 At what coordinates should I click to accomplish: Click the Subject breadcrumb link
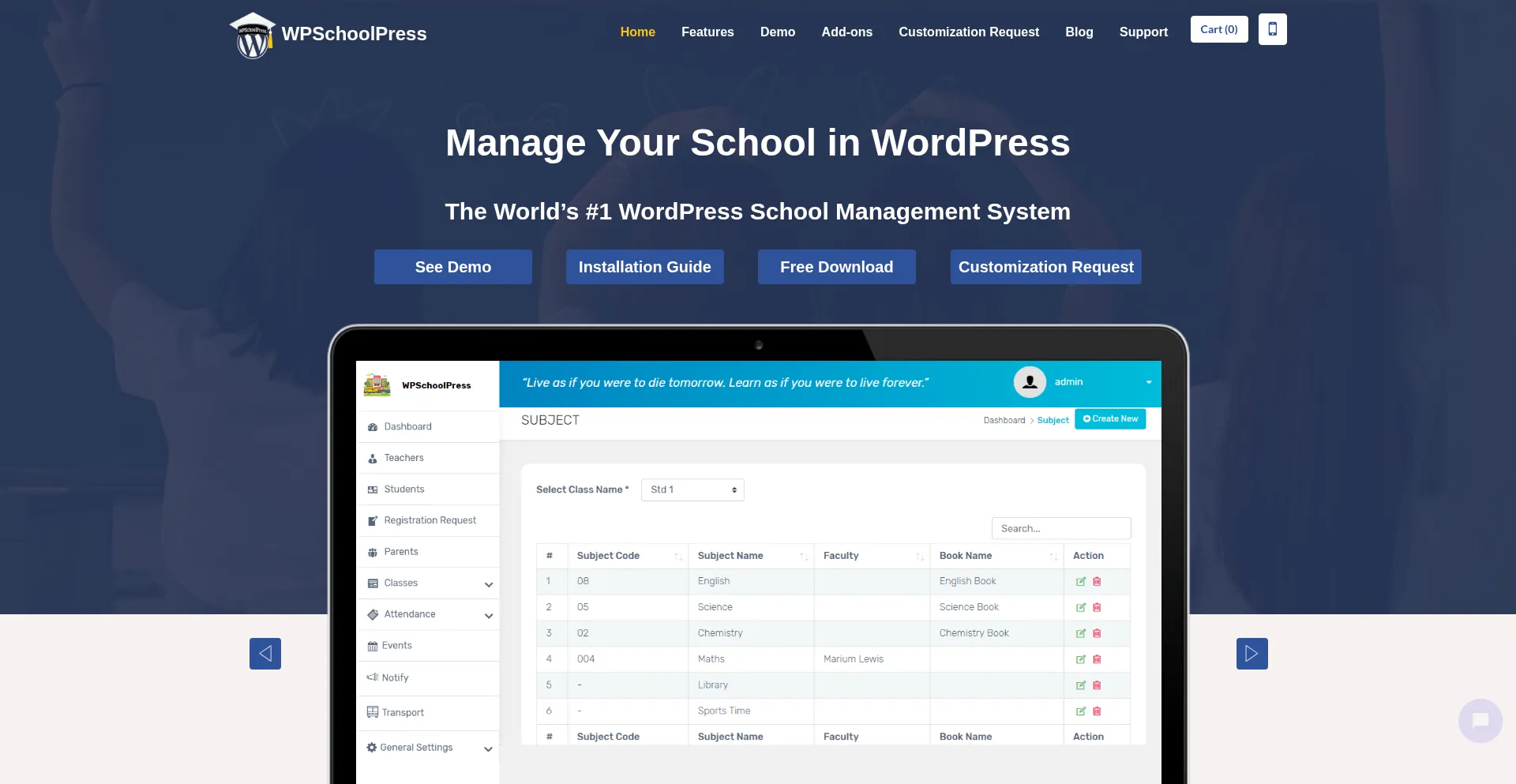[1053, 420]
